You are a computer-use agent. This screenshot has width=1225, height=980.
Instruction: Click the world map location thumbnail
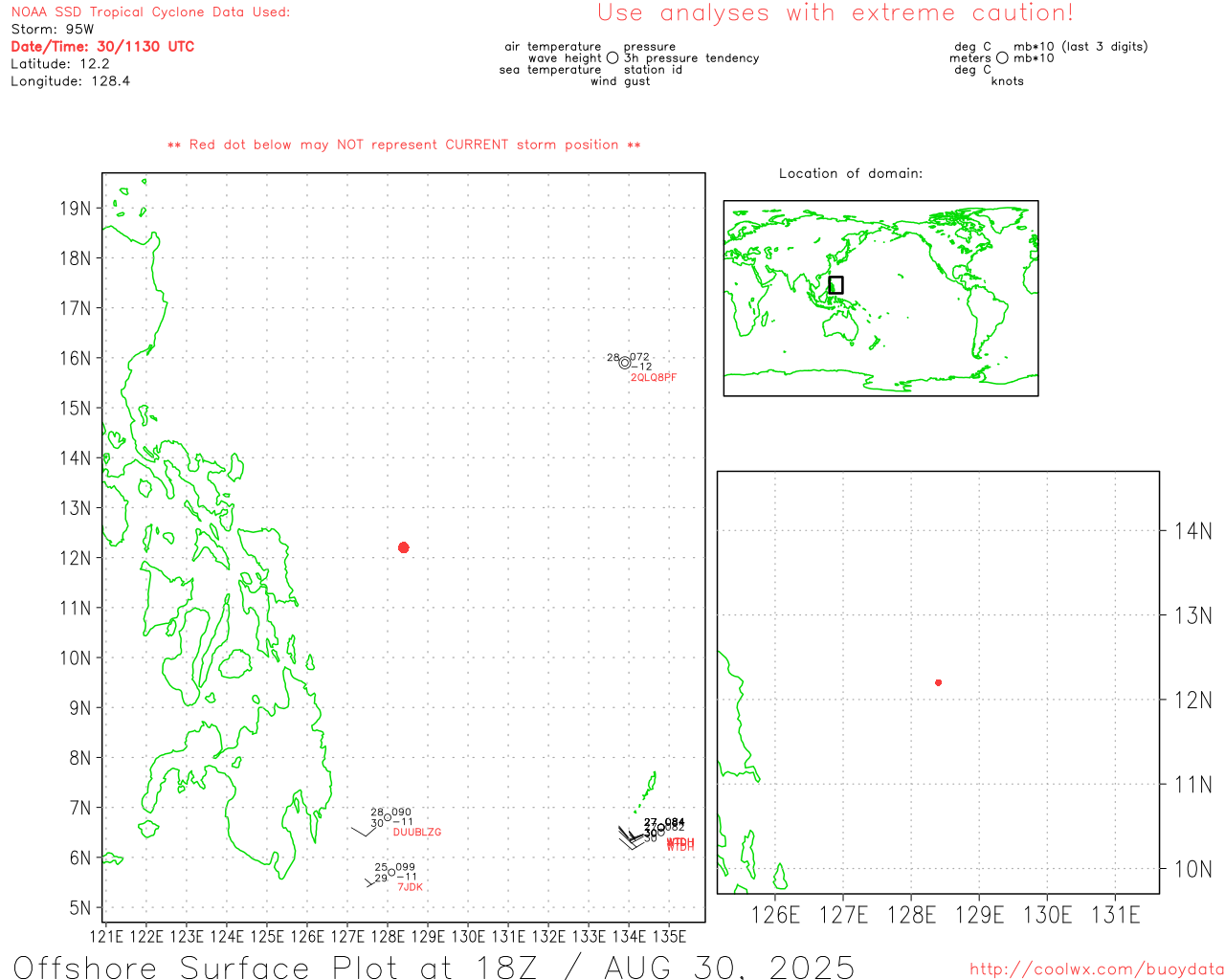pyautogui.click(x=880, y=299)
